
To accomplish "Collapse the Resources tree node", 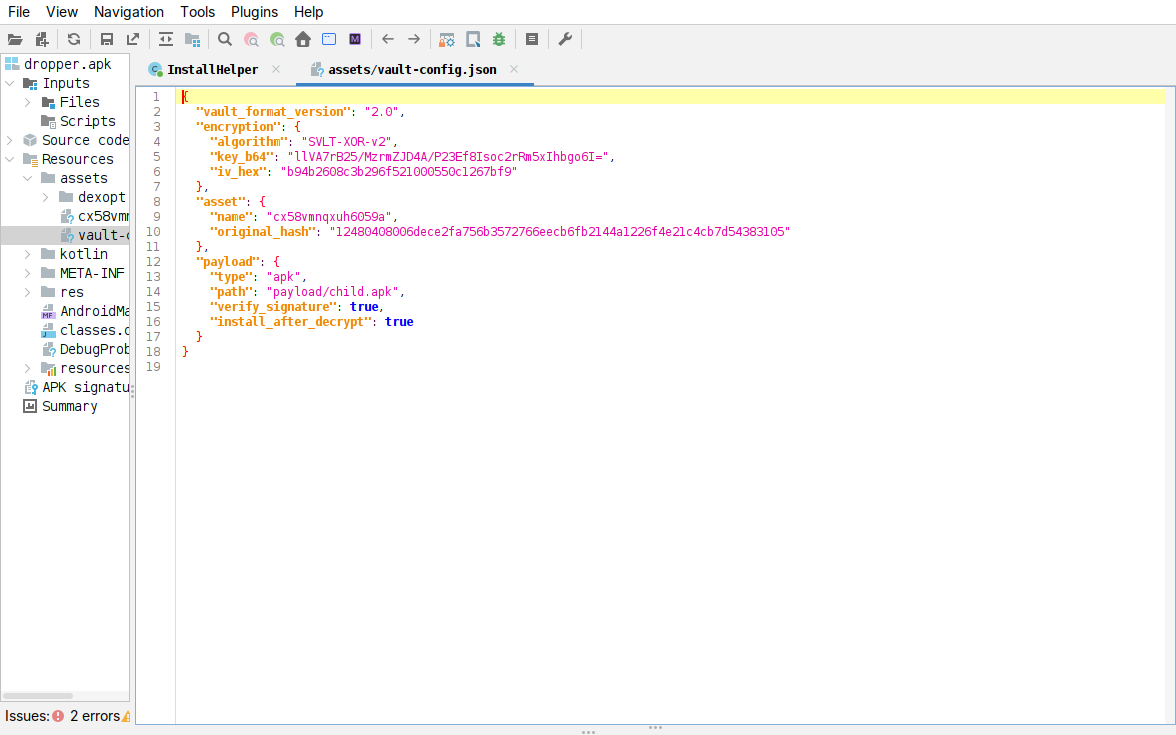I will tap(10, 159).
